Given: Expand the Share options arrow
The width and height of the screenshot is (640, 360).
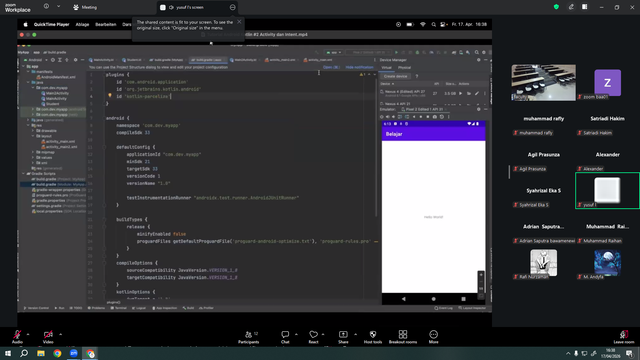Looking at the screenshot, I should 355,334.
